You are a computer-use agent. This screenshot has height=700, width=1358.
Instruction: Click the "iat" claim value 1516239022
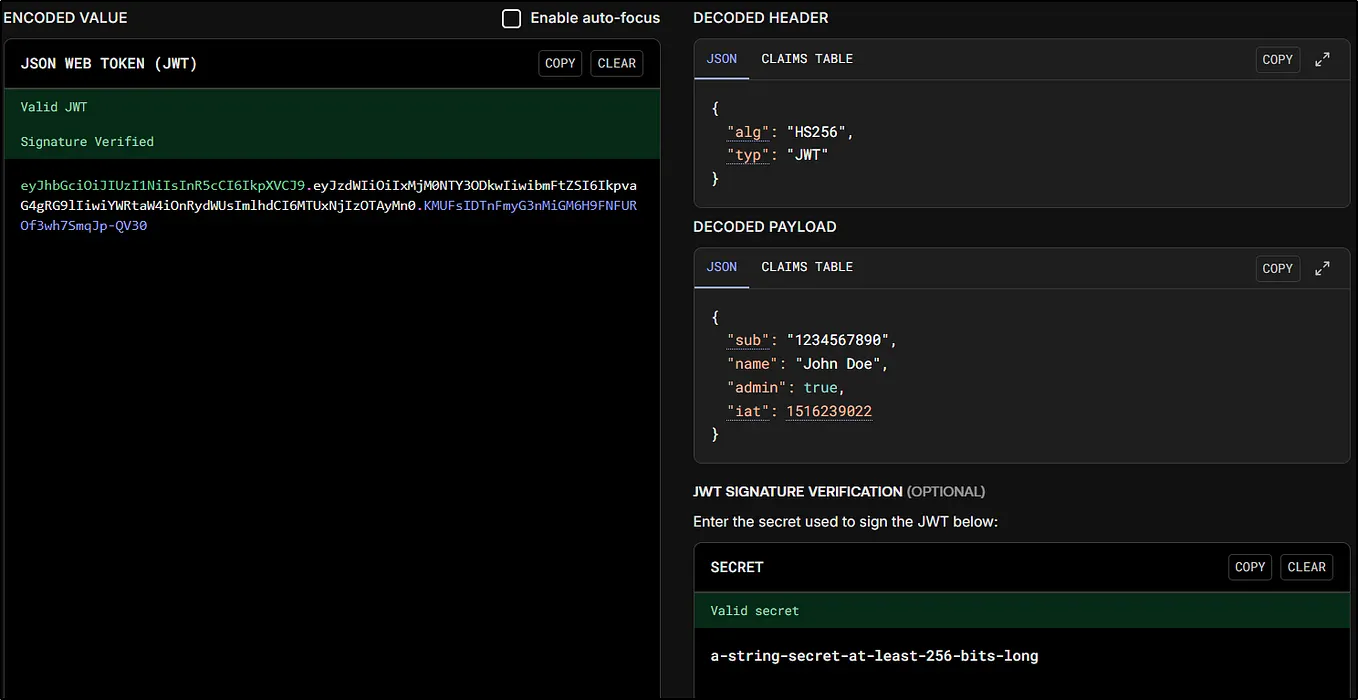(829, 411)
